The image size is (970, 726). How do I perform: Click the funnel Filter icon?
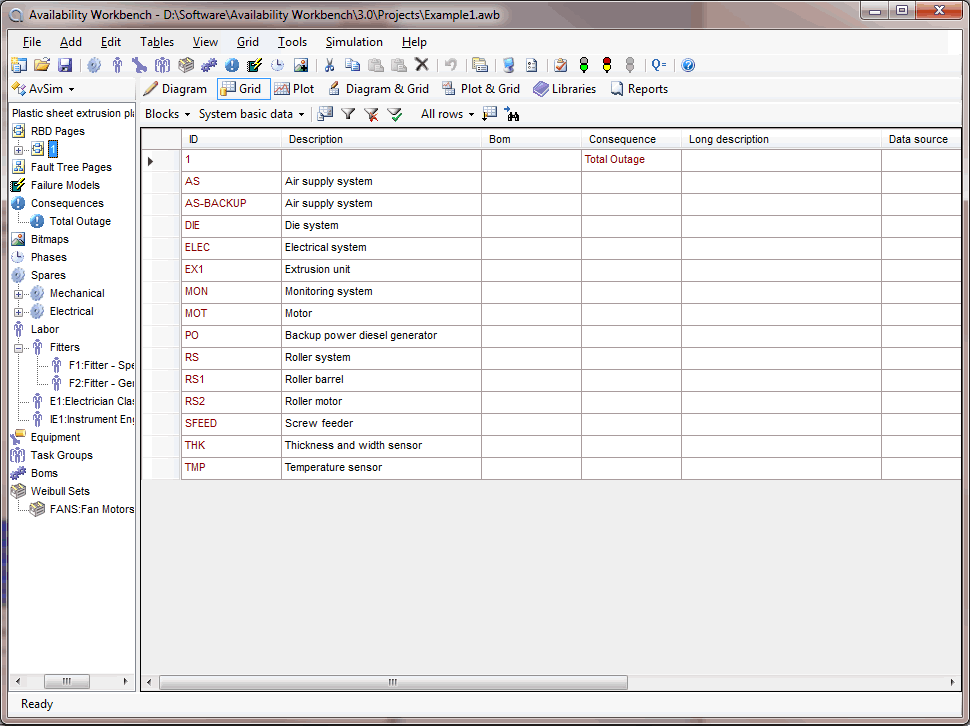pos(348,114)
